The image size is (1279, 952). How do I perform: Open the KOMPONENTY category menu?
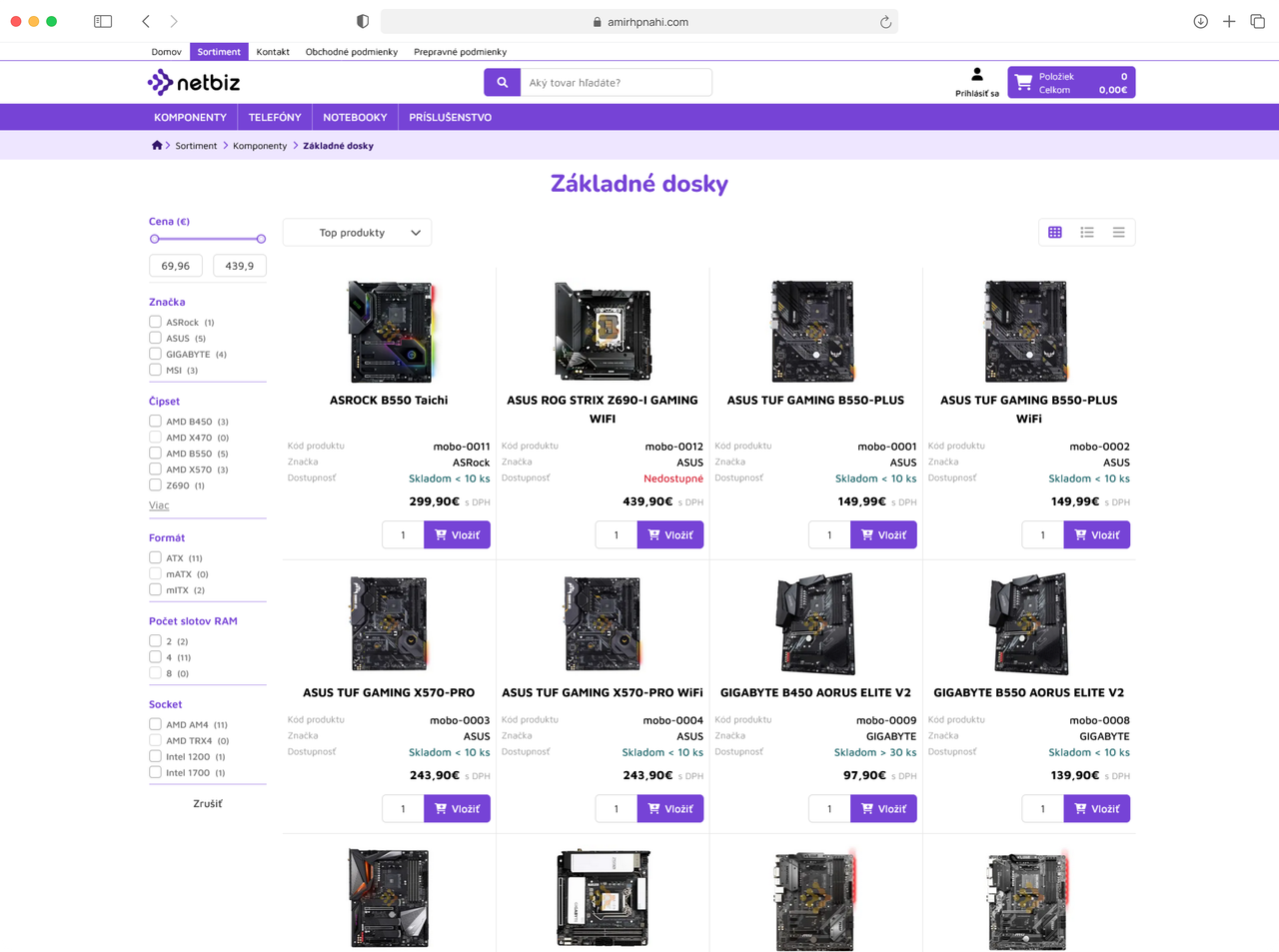190,118
